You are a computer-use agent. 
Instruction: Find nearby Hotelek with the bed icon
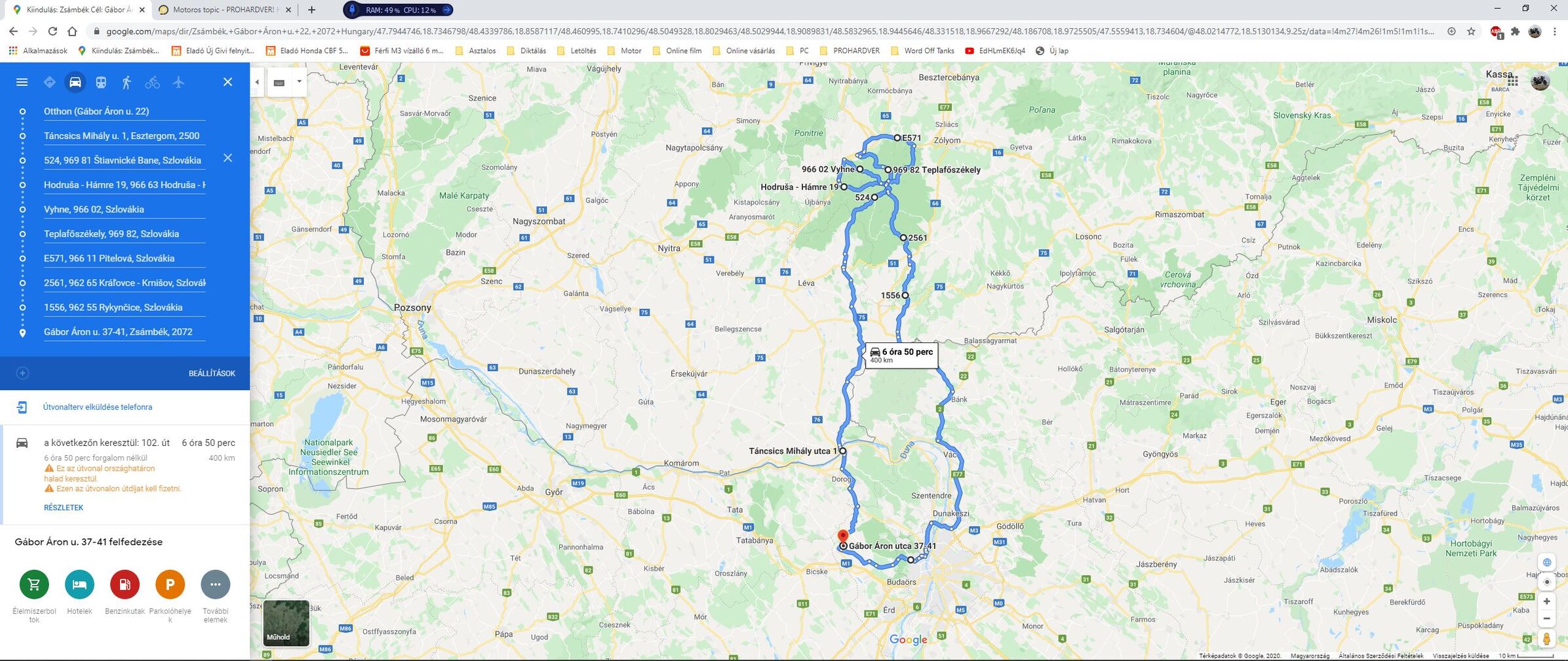pyautogui.click(x=79, y=584)
